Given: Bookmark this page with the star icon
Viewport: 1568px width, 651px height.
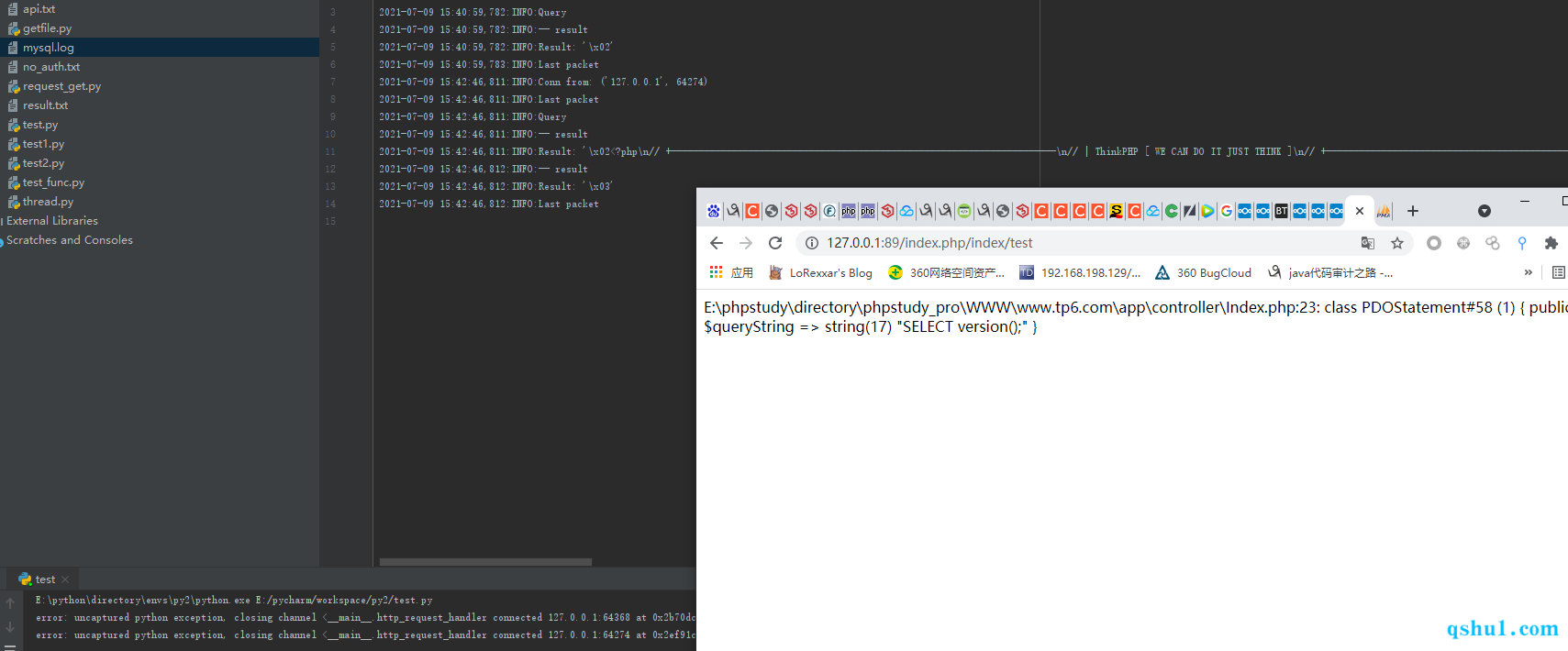Looking at the screenshot, I should click(1397, 243).
